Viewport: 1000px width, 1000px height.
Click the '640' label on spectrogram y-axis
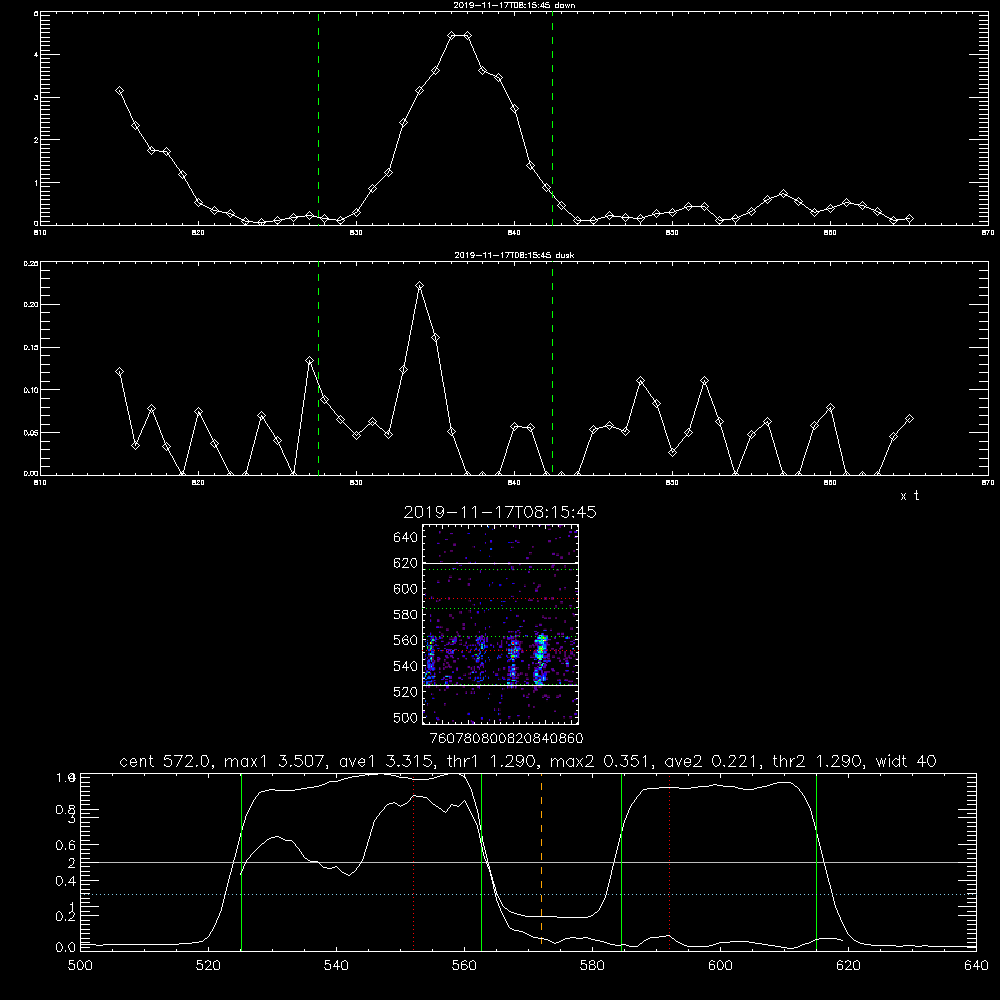(x=406, y=538)
